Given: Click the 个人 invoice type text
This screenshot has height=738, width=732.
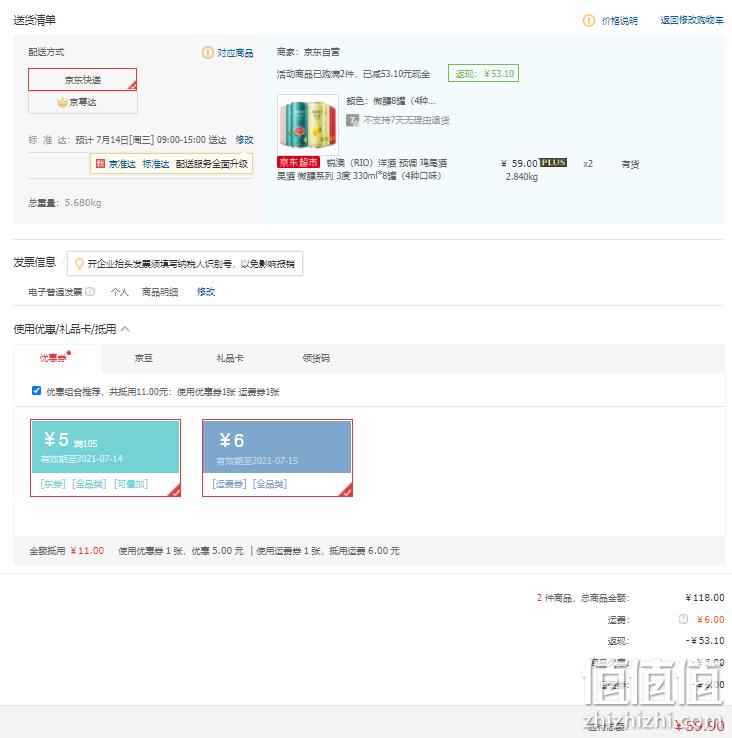Looking at the screenshot, I should click(120, 292).
